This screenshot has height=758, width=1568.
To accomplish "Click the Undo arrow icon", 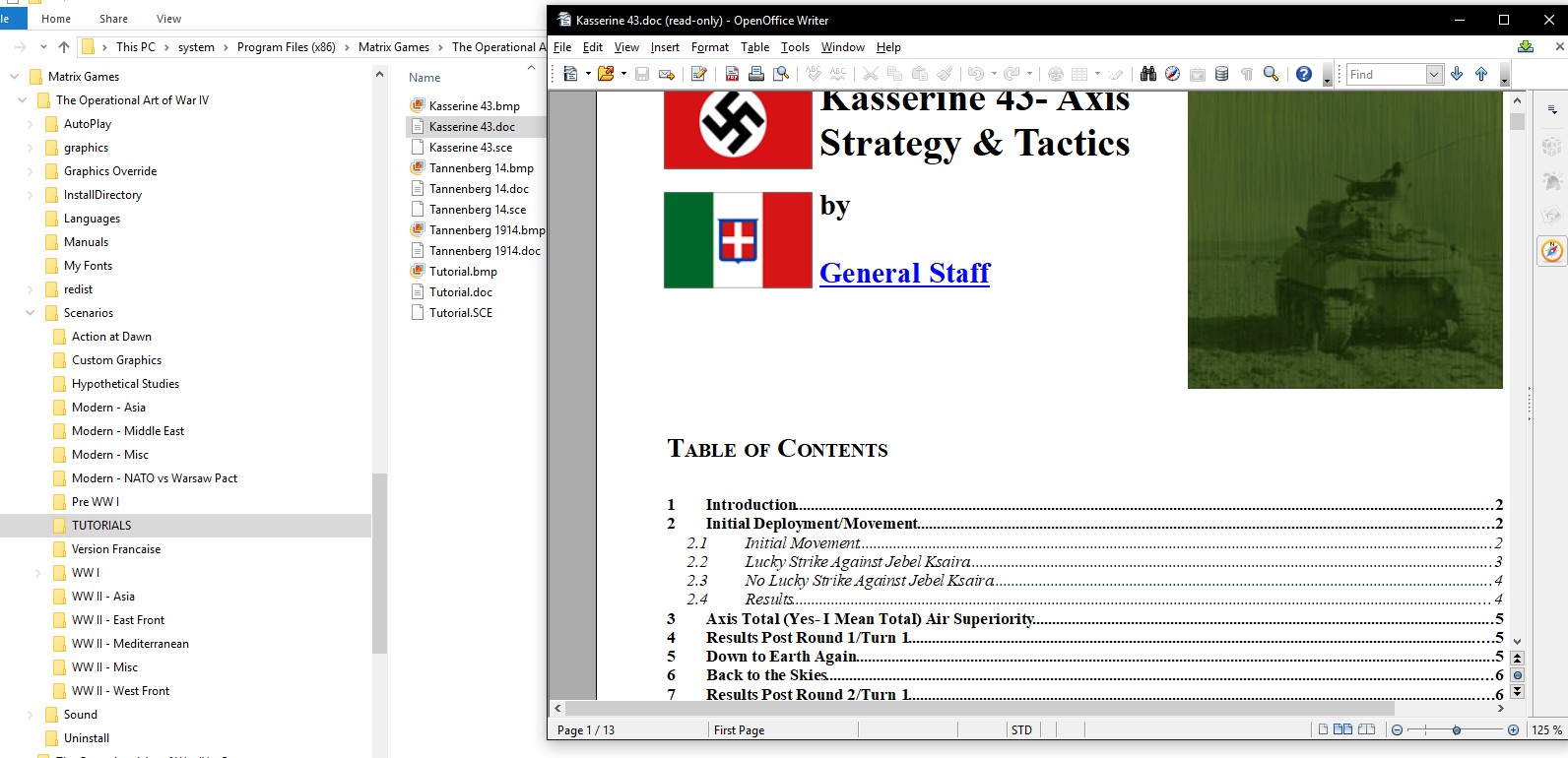I will [x=976, y=74].
